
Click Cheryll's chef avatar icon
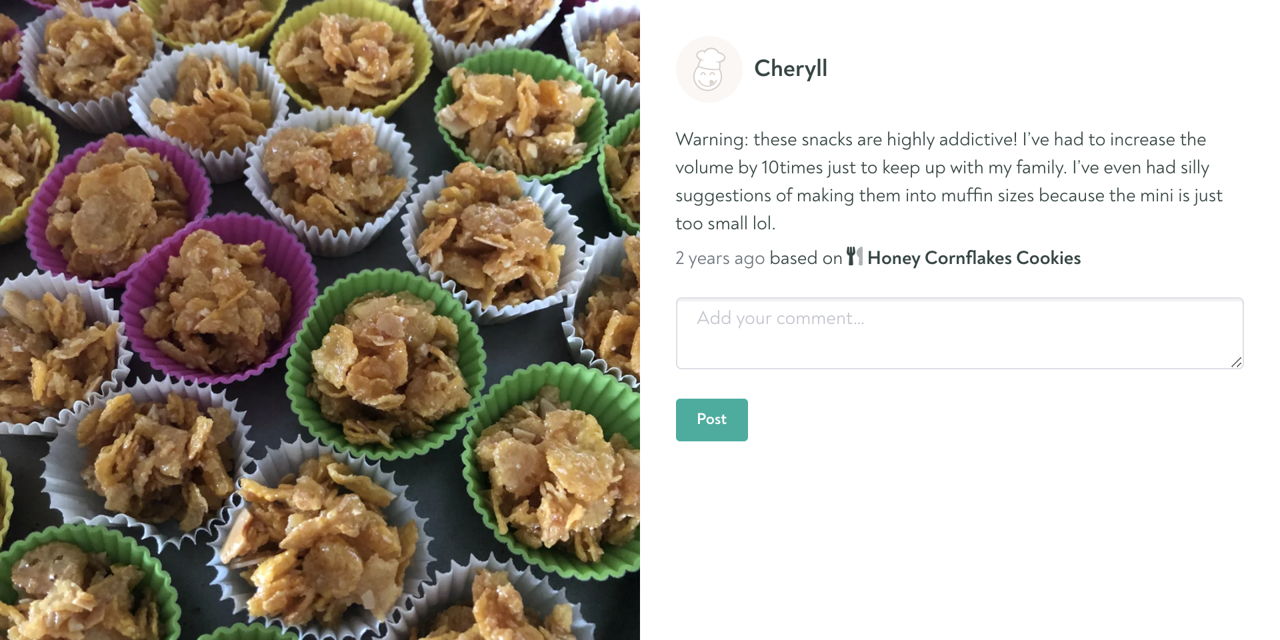(709, 69)
